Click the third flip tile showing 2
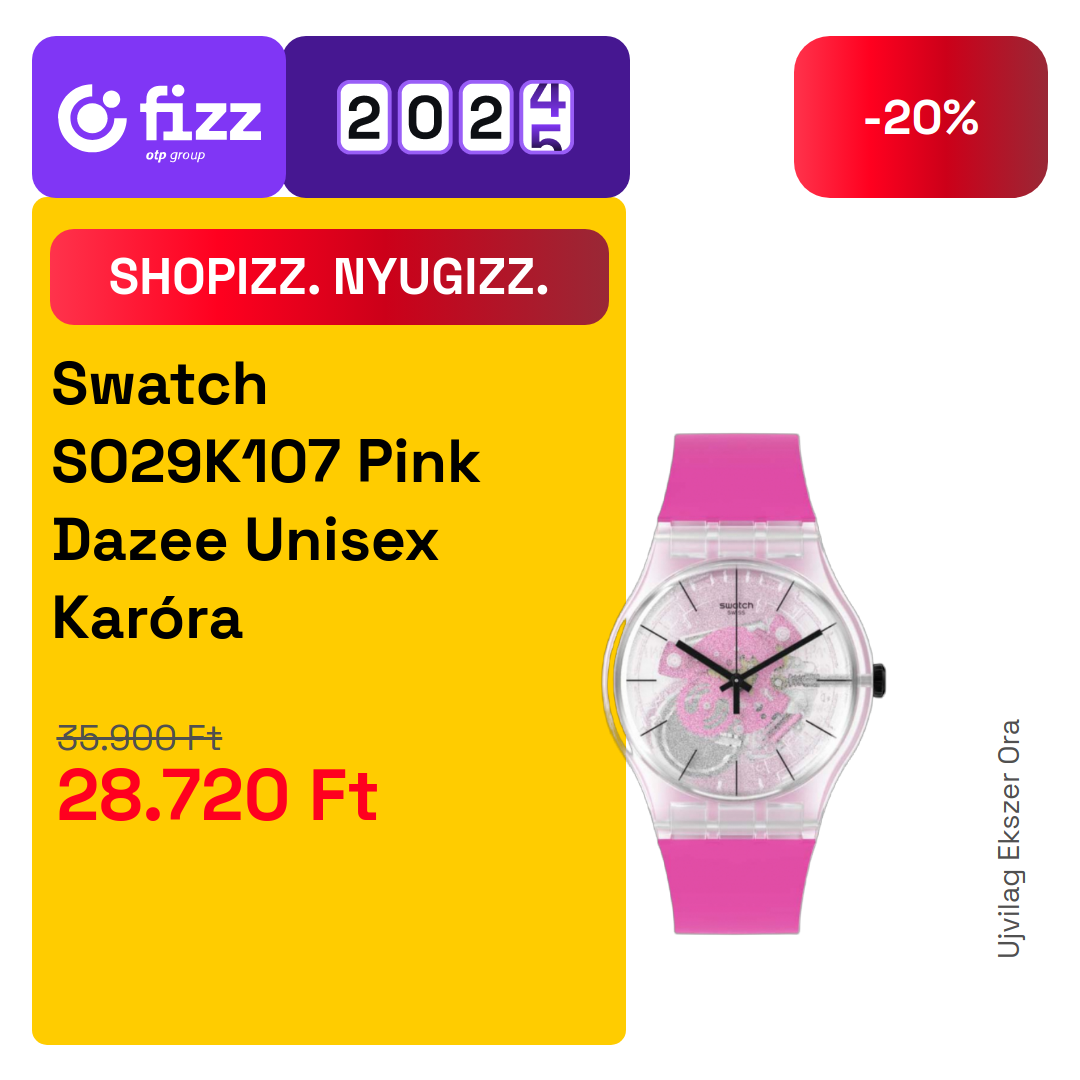1080x1080 pixels. (x=486, y=117)
